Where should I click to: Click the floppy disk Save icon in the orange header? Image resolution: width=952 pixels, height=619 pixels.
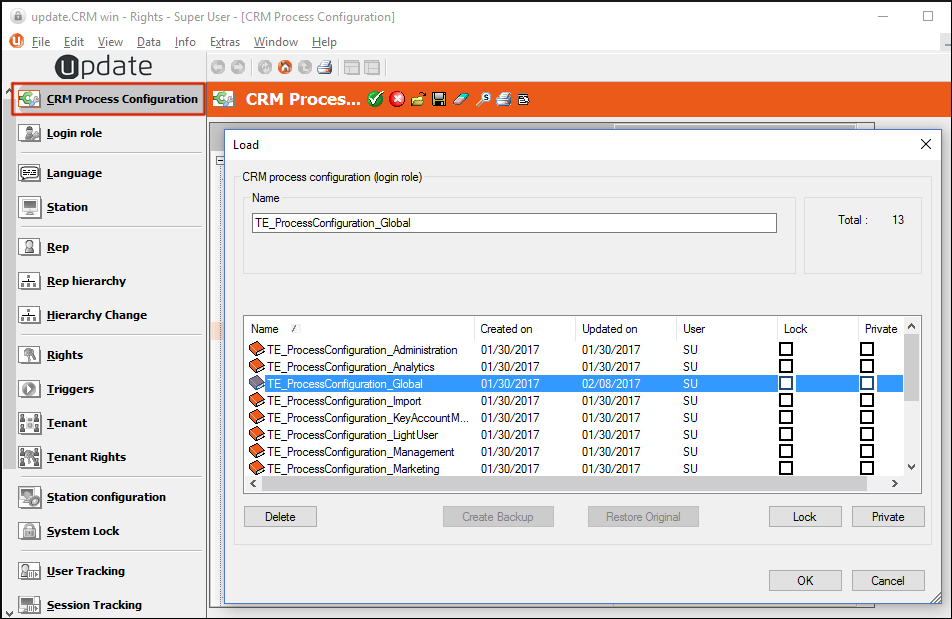(x=439, y=99)
